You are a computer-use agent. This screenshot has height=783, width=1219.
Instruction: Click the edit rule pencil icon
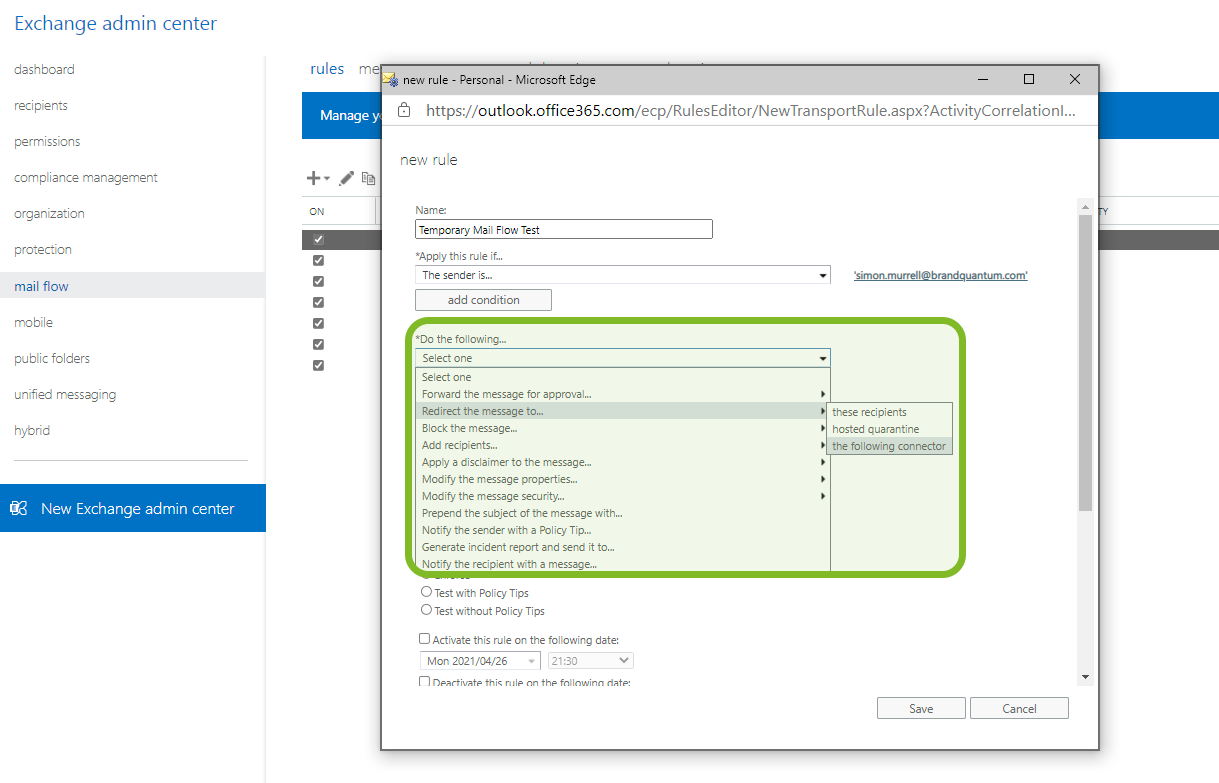346,178
